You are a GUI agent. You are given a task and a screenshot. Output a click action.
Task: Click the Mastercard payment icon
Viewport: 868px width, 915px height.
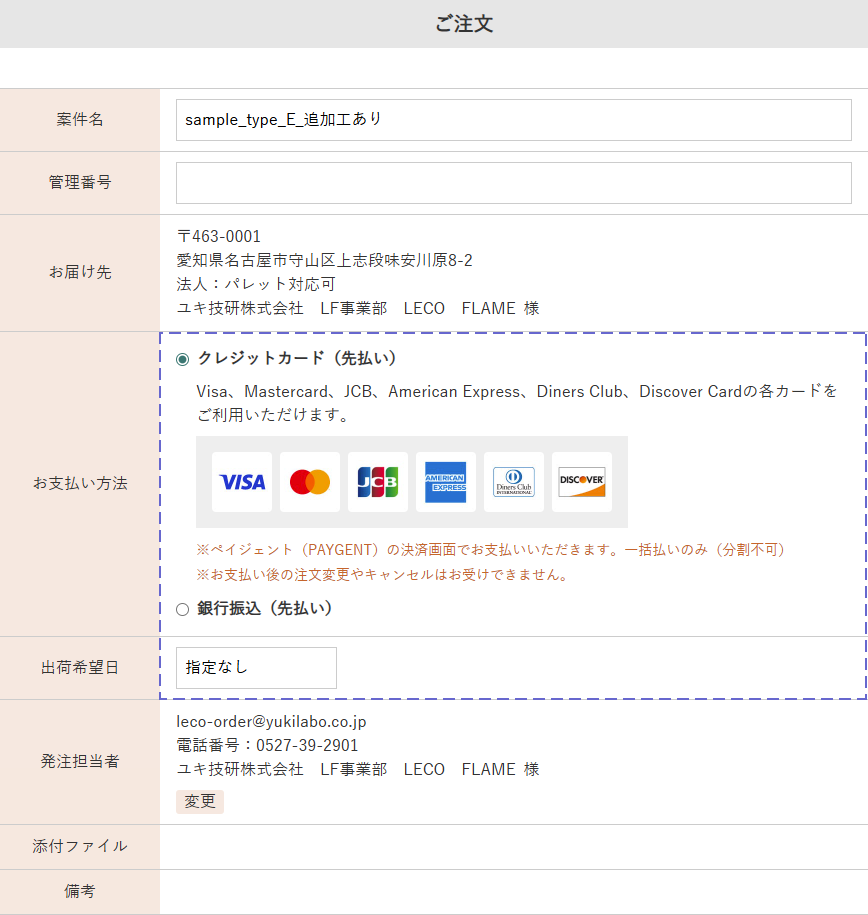pyautogui.click(x=309, y=482)
